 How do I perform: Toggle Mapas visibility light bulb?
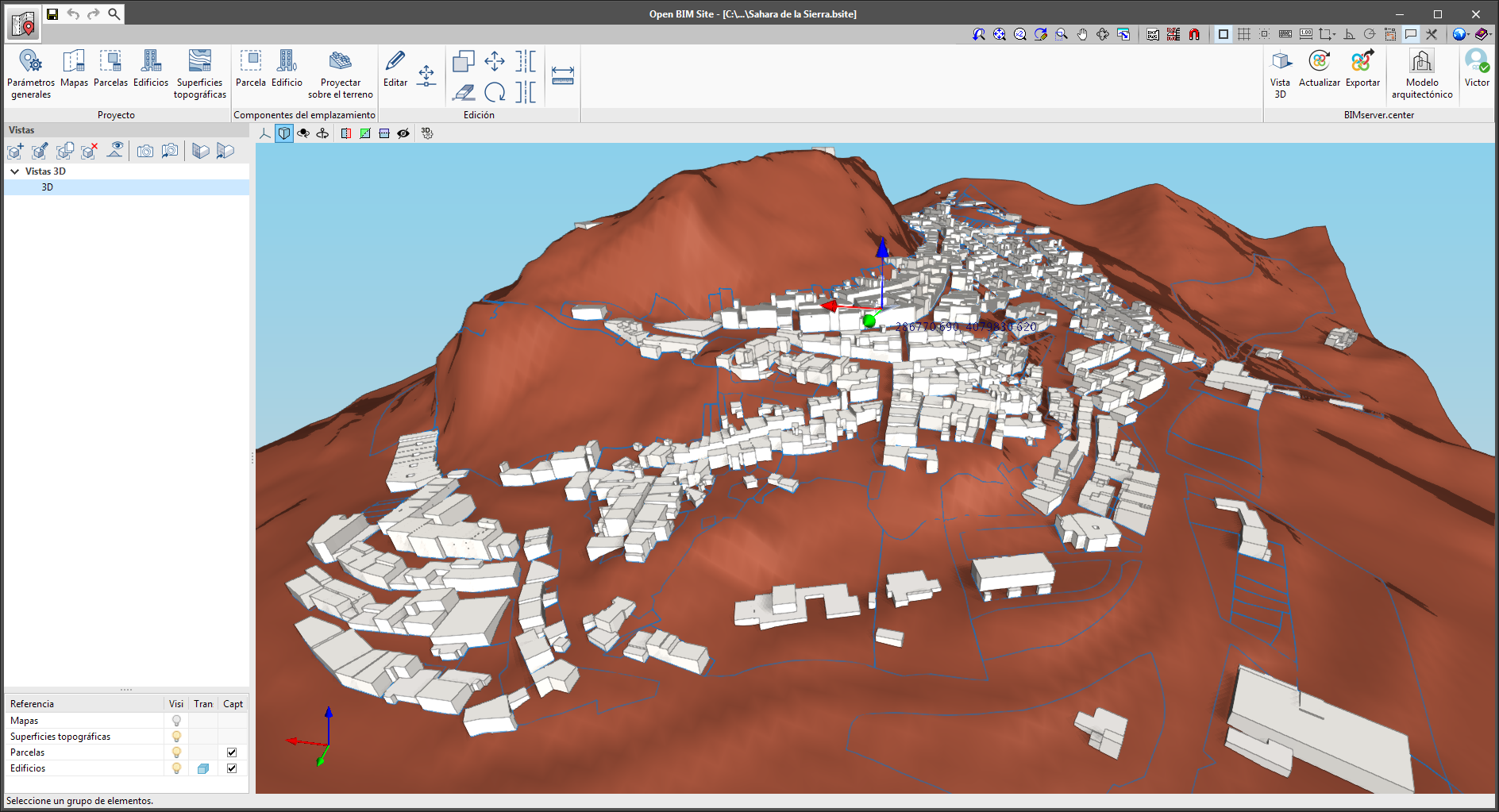coord(176,721)
